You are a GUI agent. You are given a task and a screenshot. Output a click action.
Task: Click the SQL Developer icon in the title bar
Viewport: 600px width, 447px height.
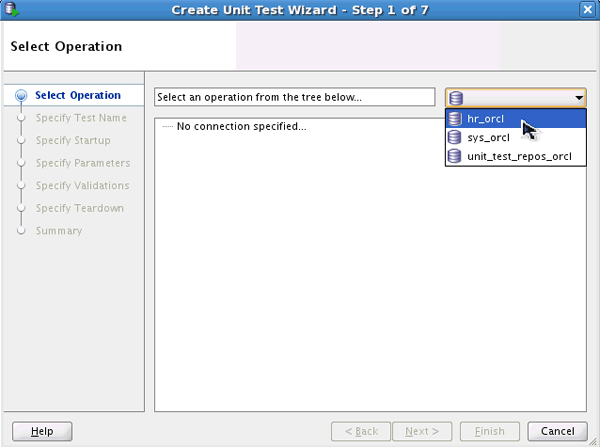[13, 9]
